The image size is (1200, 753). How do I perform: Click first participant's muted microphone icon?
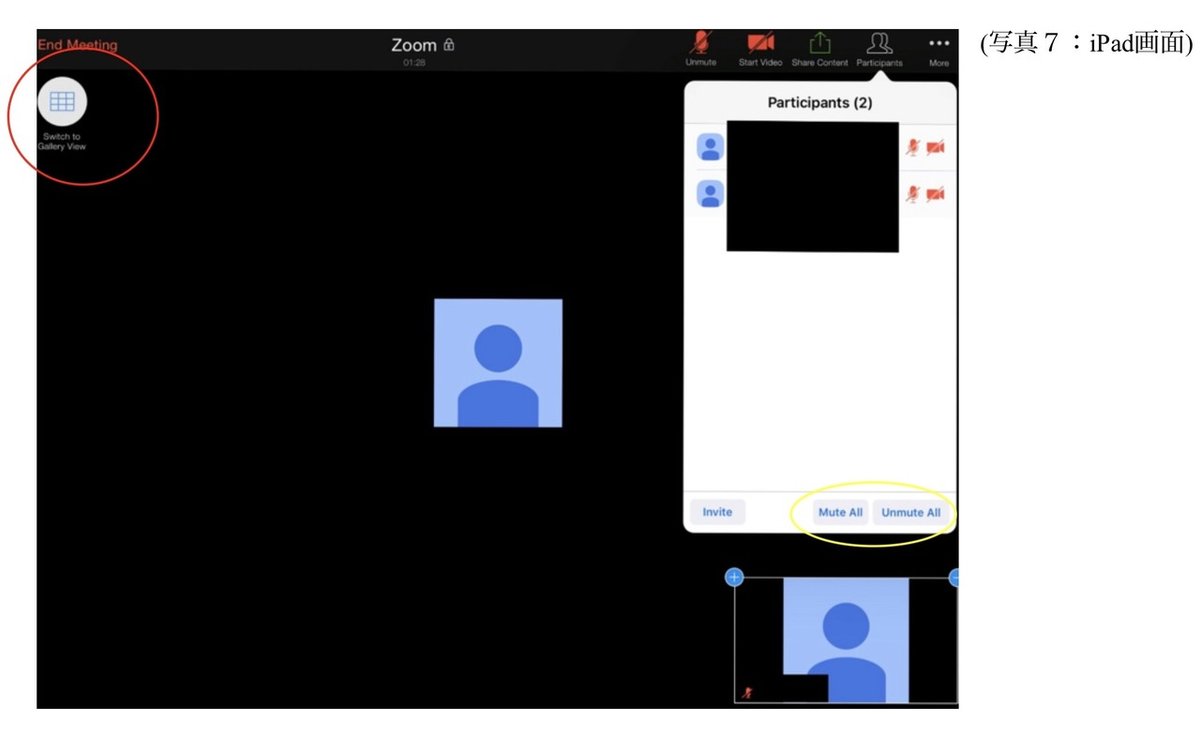(912, 148)
